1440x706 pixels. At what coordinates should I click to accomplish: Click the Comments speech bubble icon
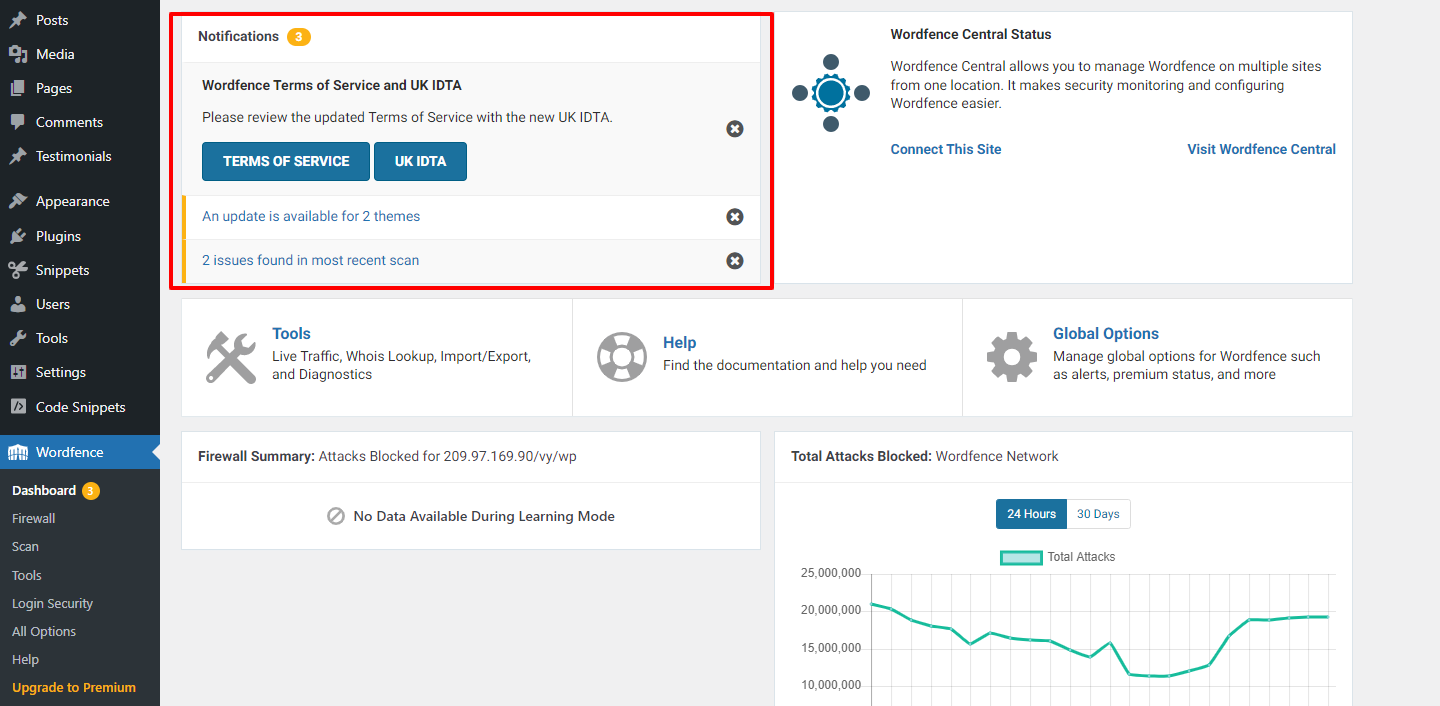[x=18, y=122]
